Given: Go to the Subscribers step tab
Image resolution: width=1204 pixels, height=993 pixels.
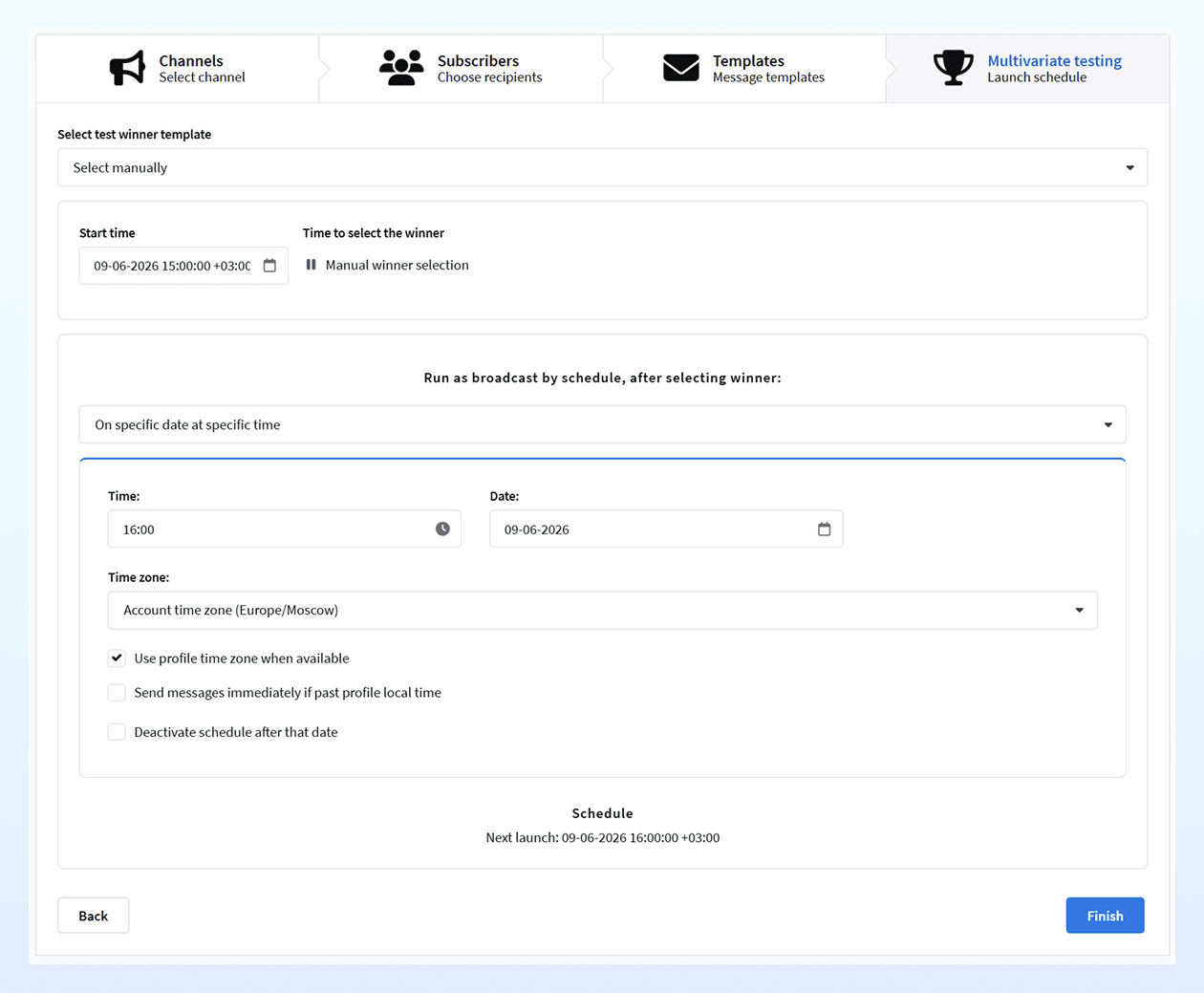Looking at the screenshot, I should (461, 69).
